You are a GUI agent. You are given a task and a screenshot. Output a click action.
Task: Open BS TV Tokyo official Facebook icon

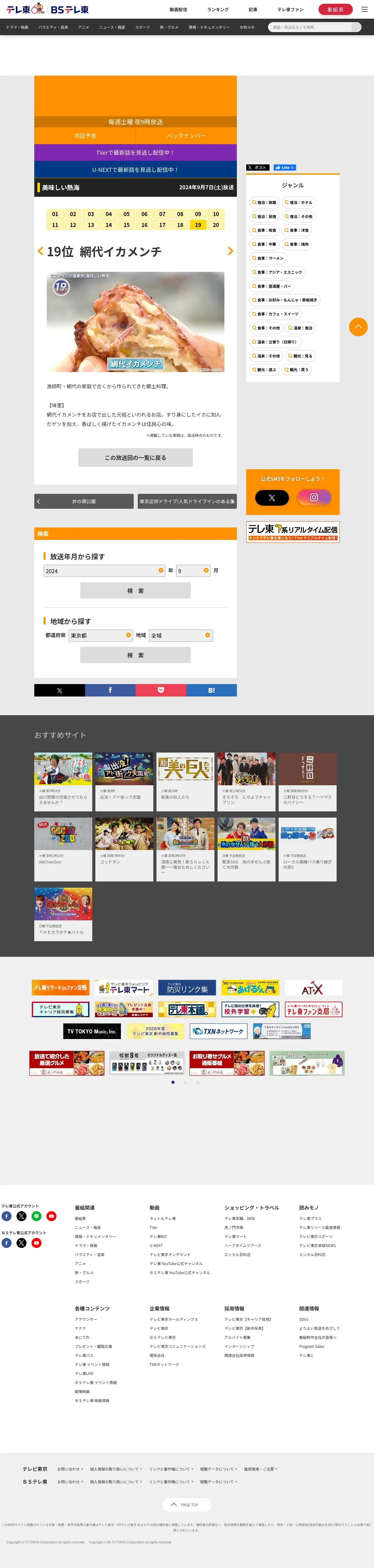[7, 1243]
